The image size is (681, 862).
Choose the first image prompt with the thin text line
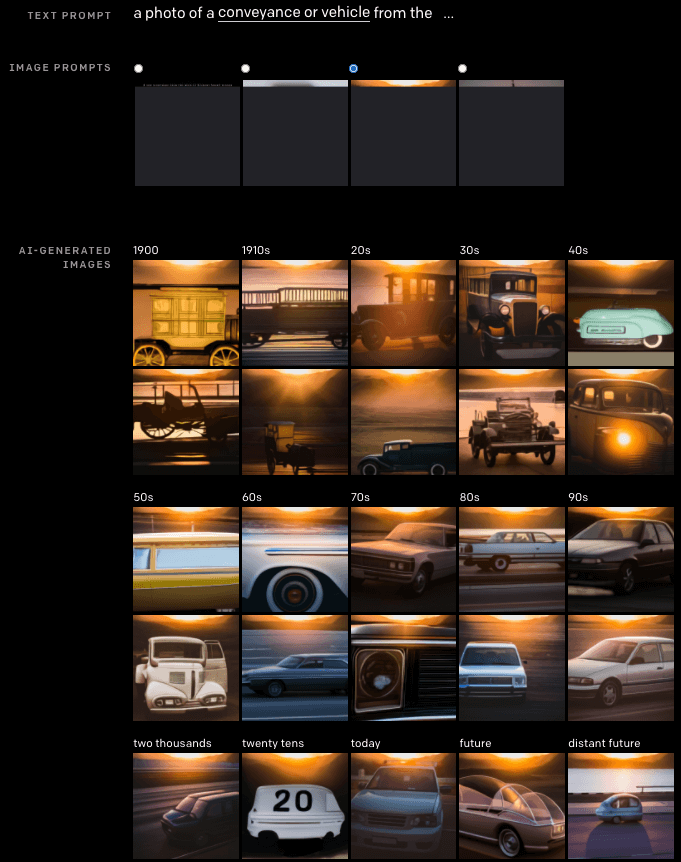(x=187, y=133)
